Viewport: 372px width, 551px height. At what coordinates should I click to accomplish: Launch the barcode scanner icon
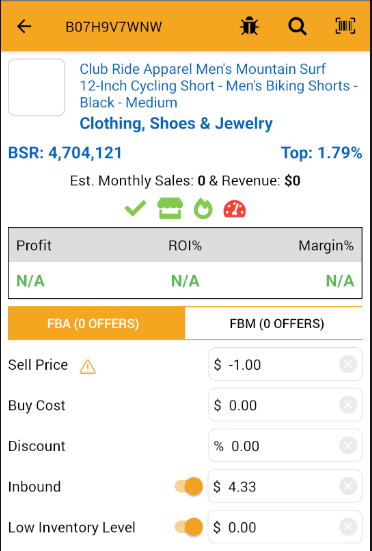345,26
